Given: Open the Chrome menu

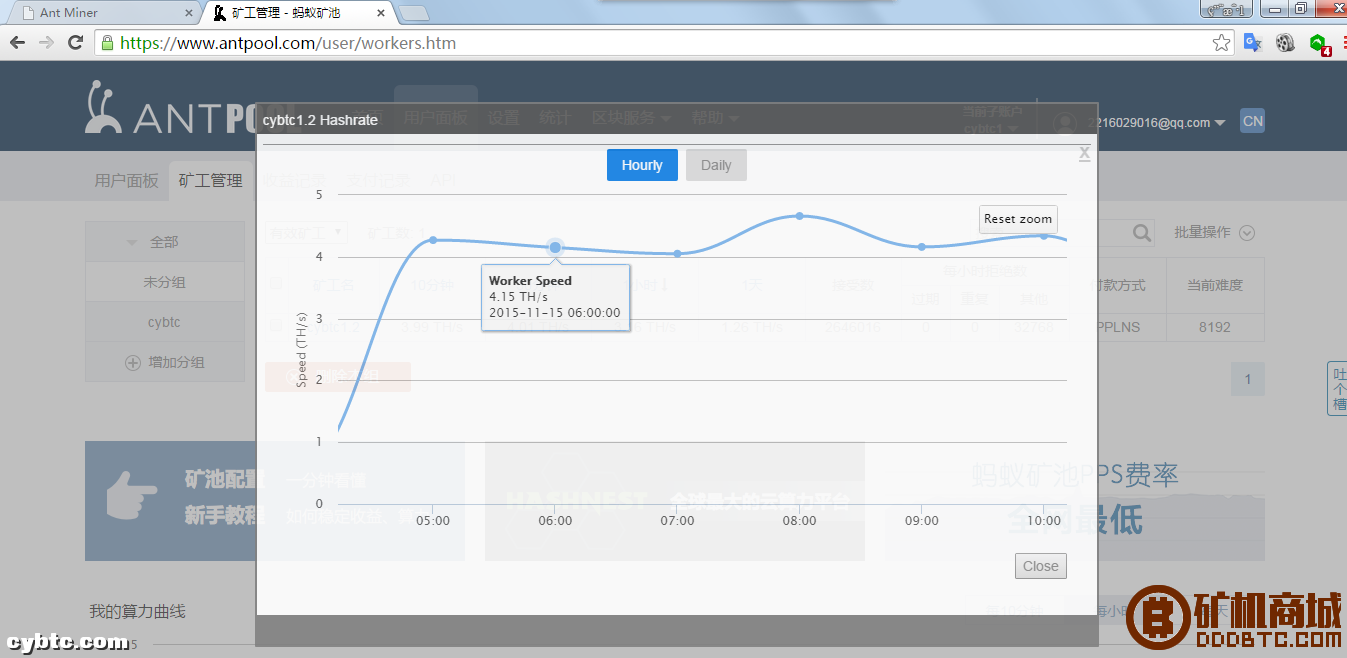Looking at the screenshot, I should (x=1344, y=43).
